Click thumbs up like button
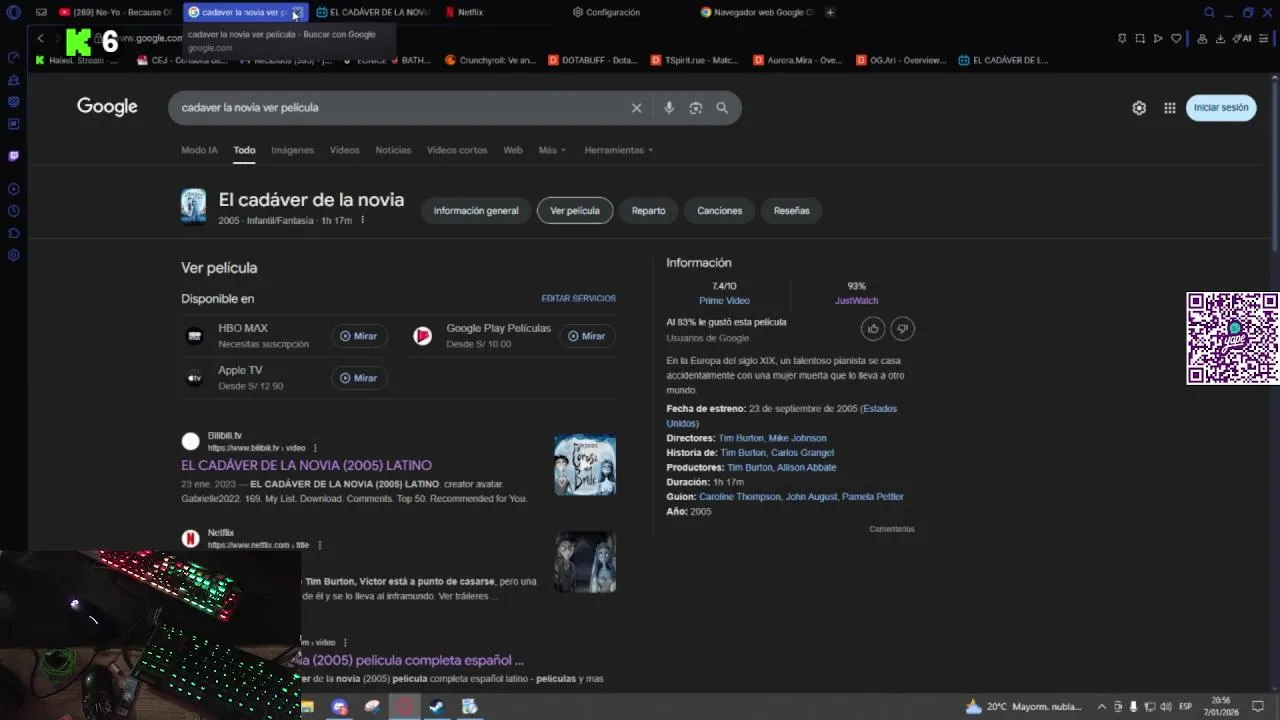The width and height of the screenshot is (1280, 720). pyautogui.click(x=873, y=329)
